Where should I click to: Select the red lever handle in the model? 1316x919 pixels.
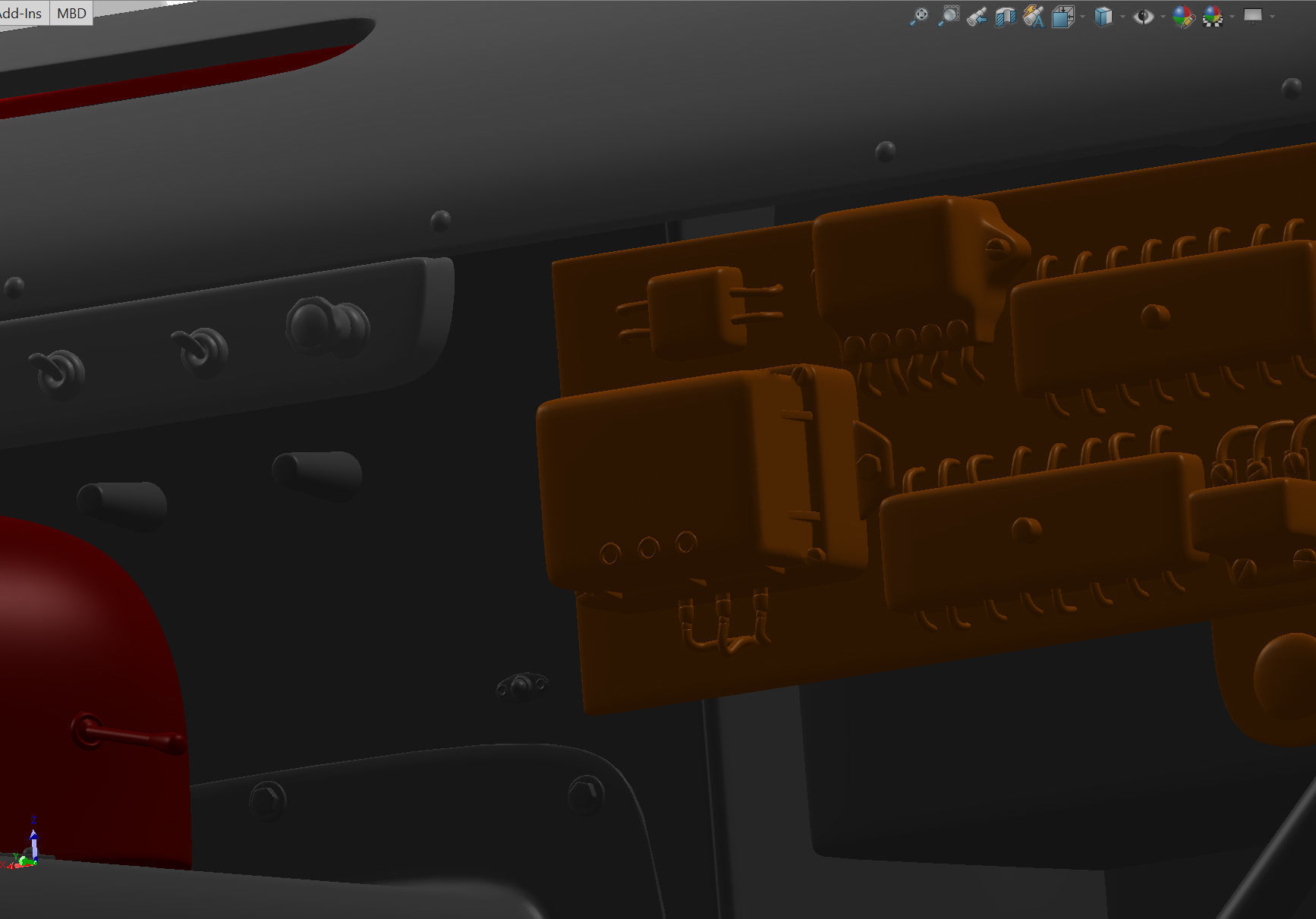pyautogui.click(x=128, y=735)
